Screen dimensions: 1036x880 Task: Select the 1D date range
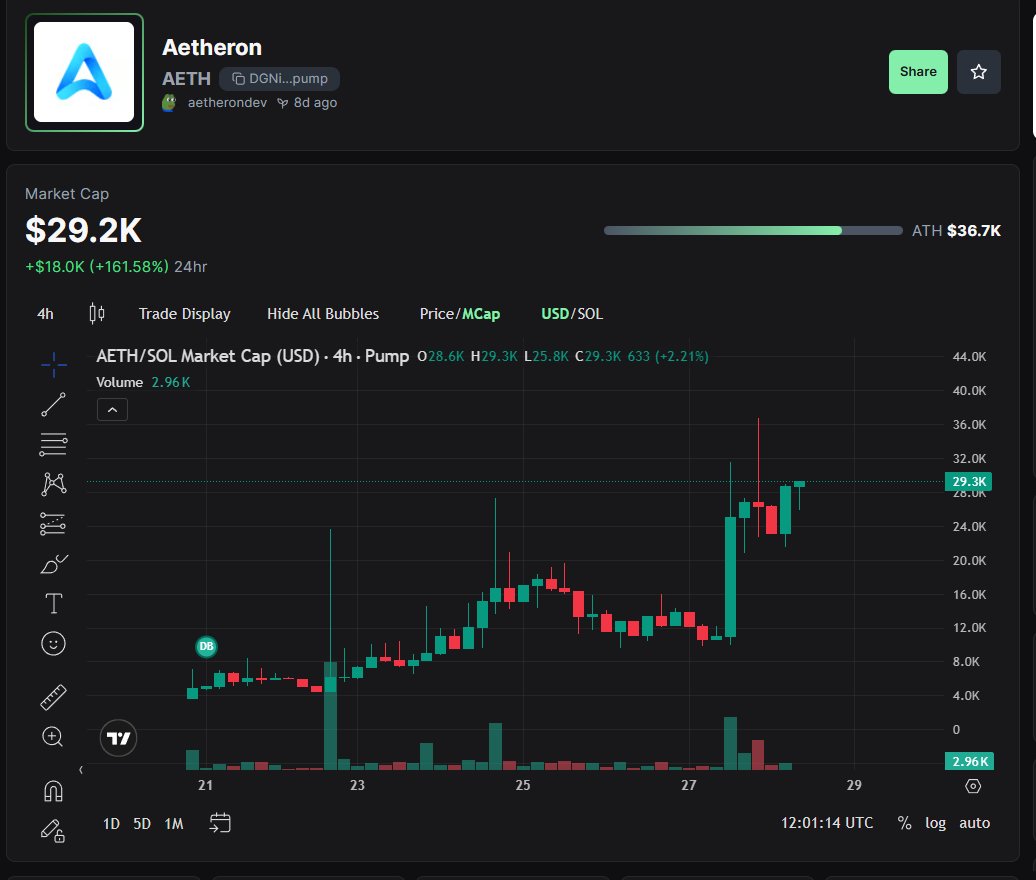pos(111,824)
